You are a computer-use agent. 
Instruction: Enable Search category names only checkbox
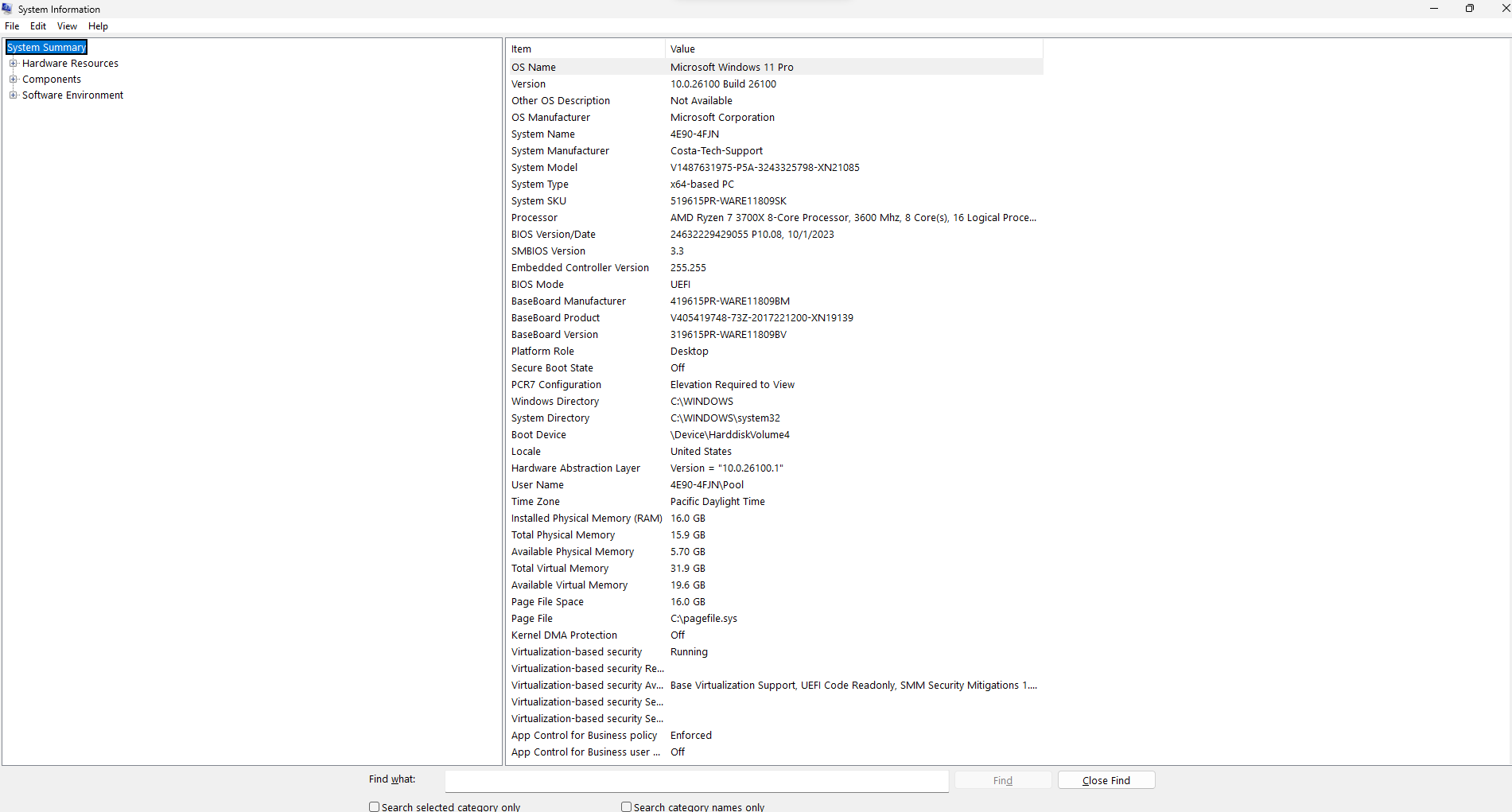[626, 806]
